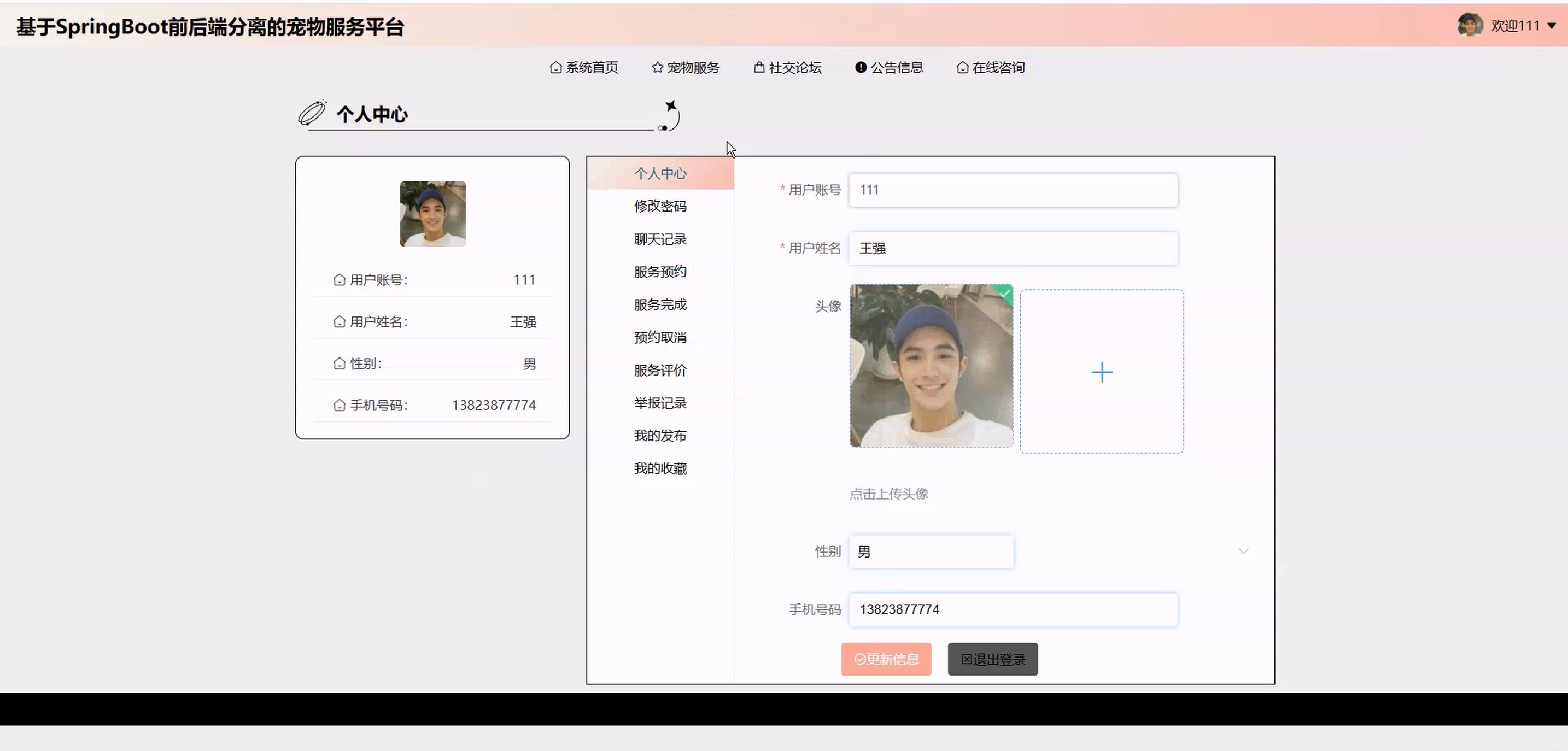
Task: Open the 服务预约 sidebar tab
Action: pos(660,272)
